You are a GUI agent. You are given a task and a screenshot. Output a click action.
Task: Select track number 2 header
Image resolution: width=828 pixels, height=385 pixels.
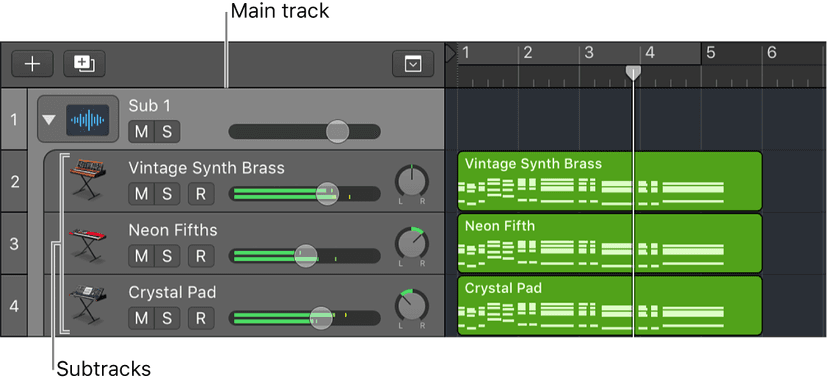click(x=14, y=181)
